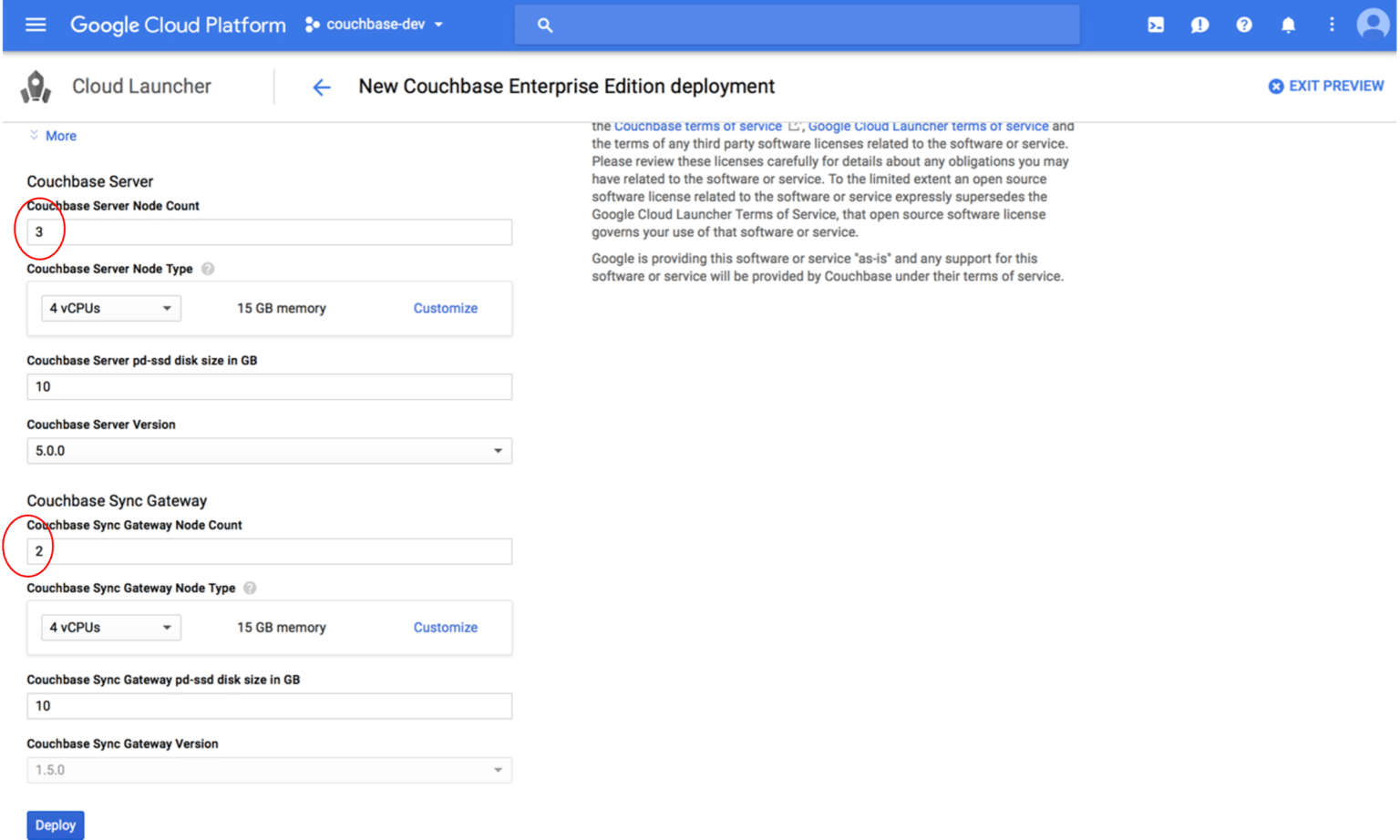Open the feedback icon in the top bar
This screenshot has height=840, width=1400.
(1199, 25)
